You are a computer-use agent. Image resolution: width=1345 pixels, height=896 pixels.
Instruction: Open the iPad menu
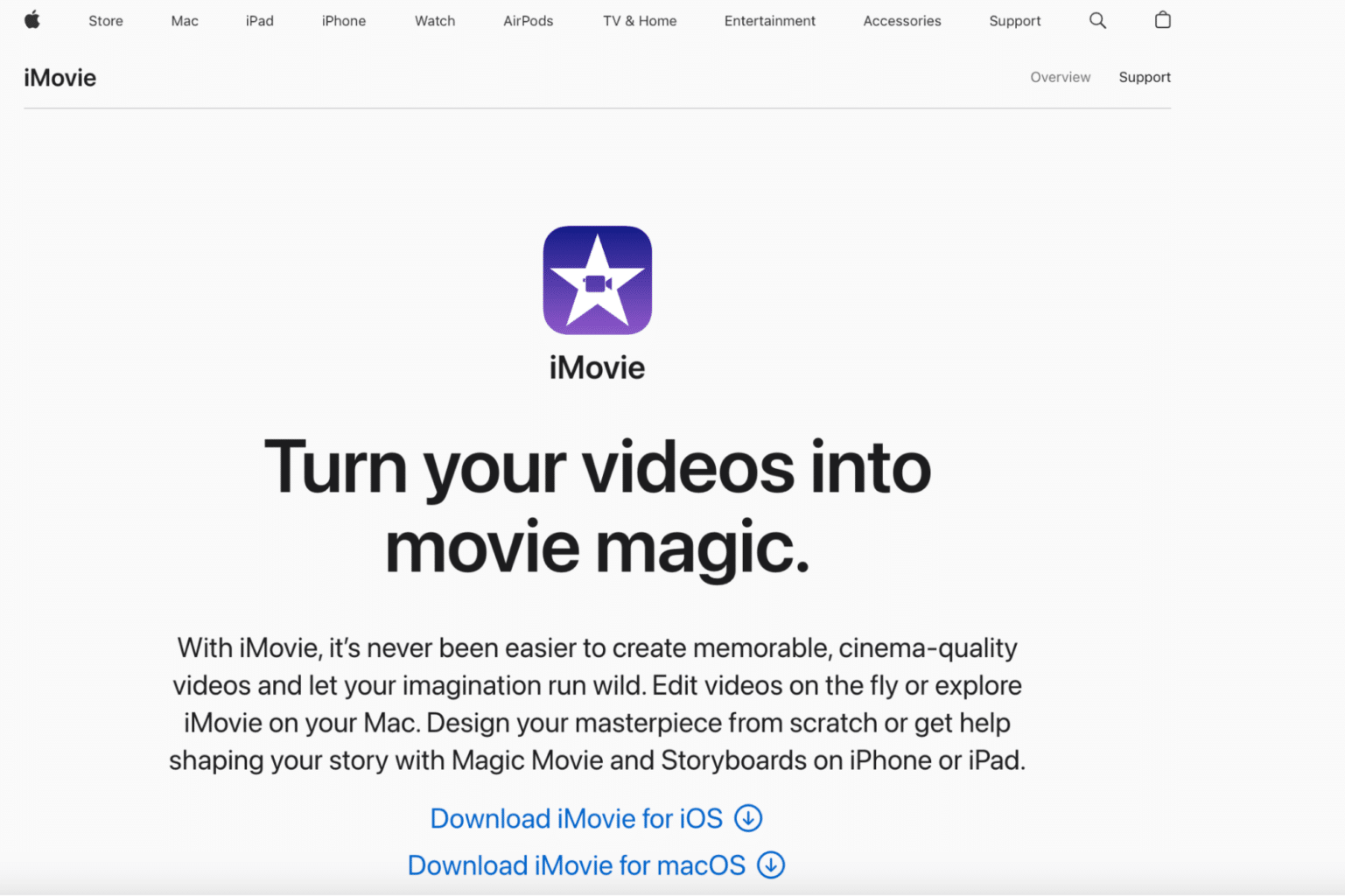click(260, 21)
